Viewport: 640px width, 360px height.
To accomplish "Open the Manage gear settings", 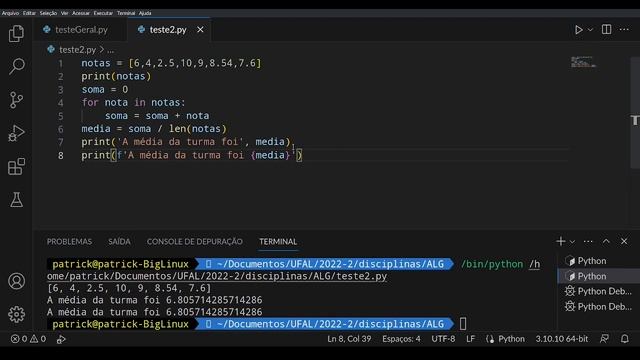I will pos(16,314).
